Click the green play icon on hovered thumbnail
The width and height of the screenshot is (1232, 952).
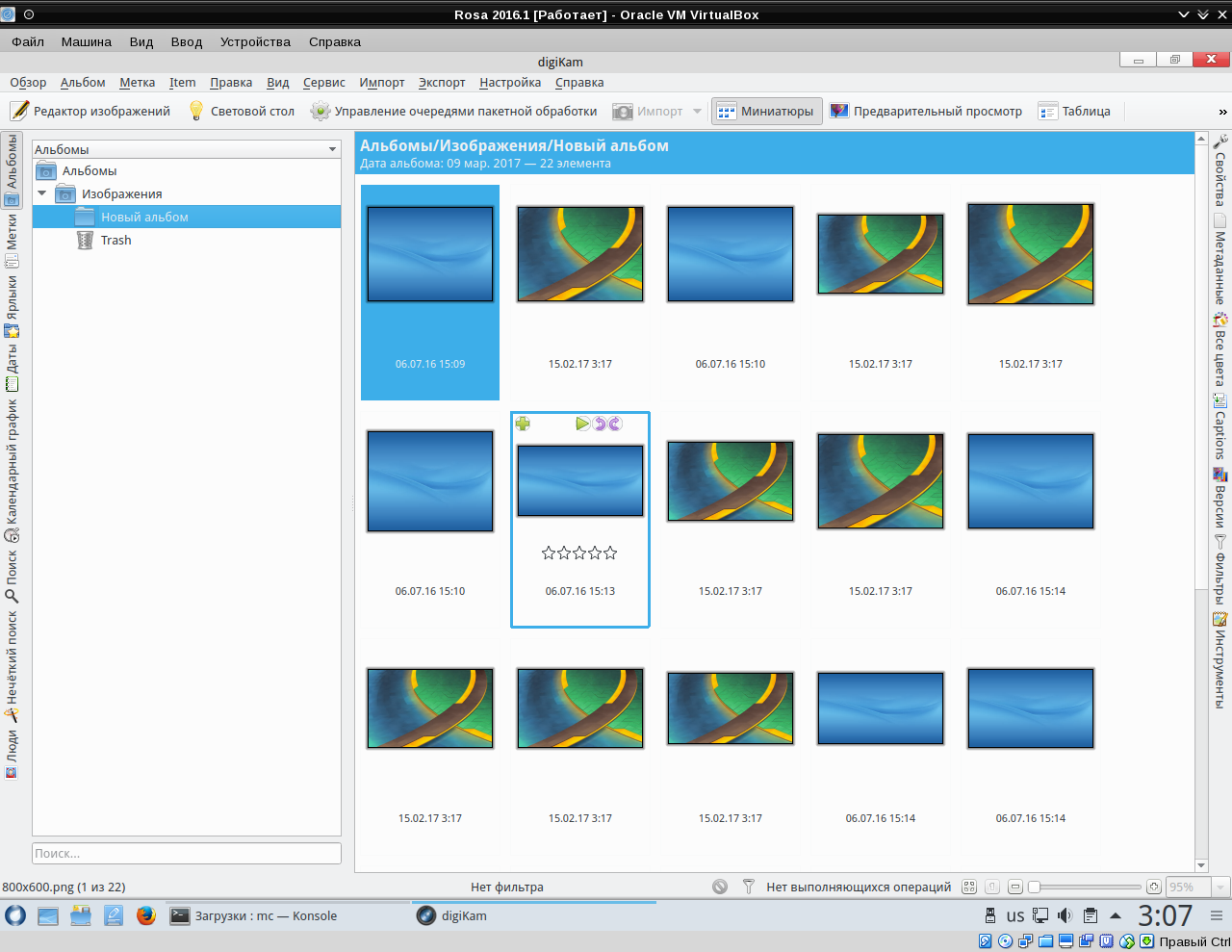[x=582, y=424]
